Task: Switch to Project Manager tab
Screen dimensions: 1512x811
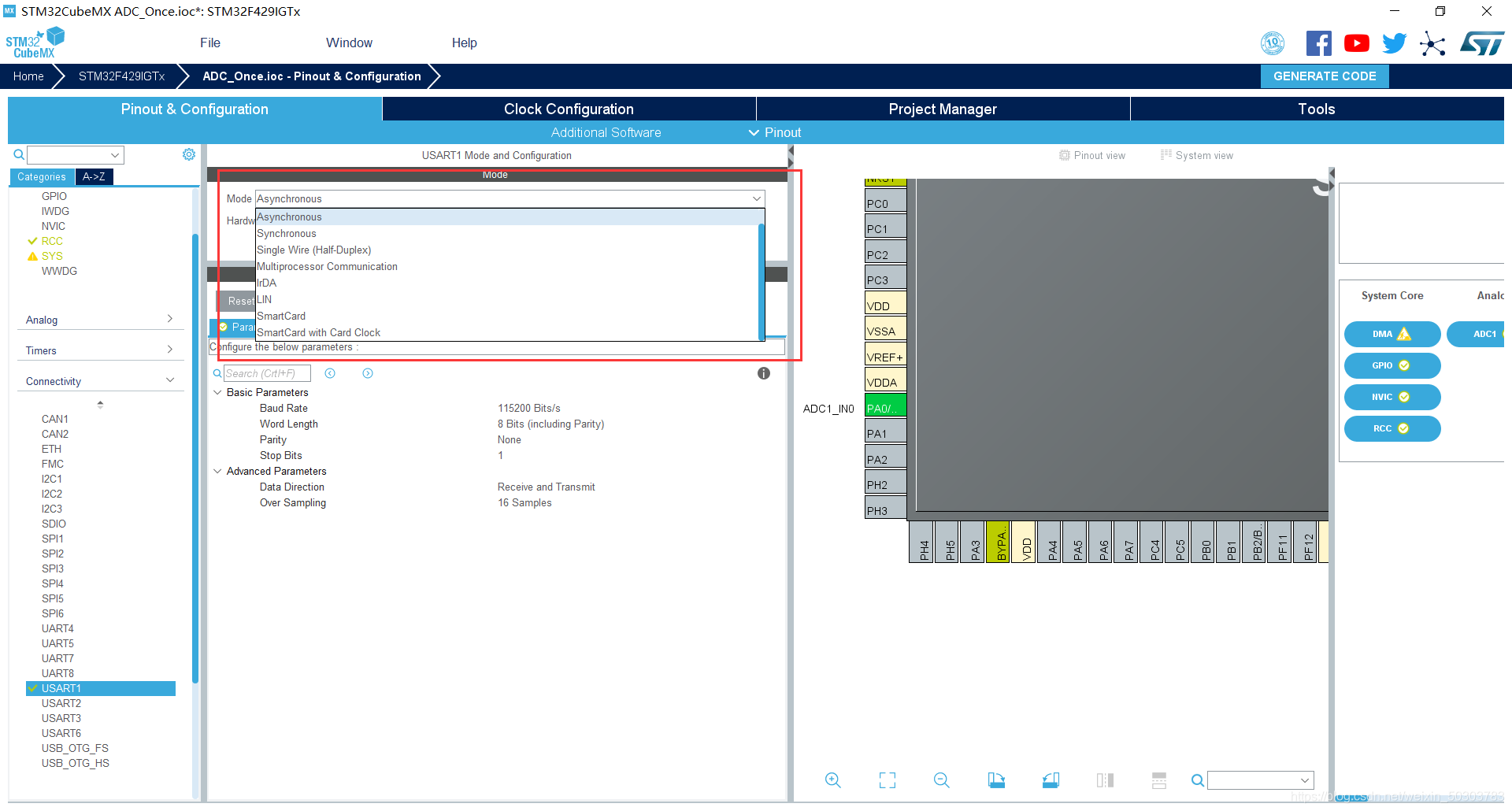Action: 943,109
